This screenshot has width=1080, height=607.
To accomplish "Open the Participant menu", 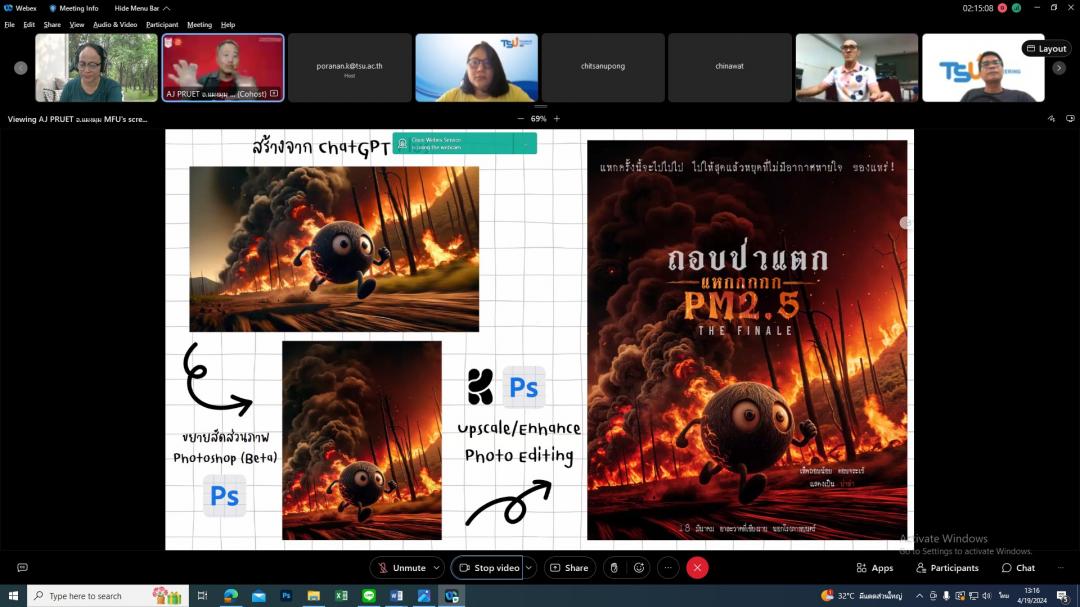I will point(162,24).
